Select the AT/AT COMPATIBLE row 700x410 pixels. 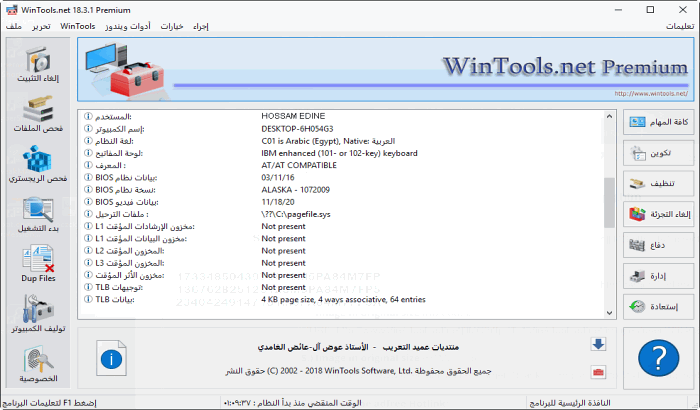pyautogui.click(x=342, y=165)
